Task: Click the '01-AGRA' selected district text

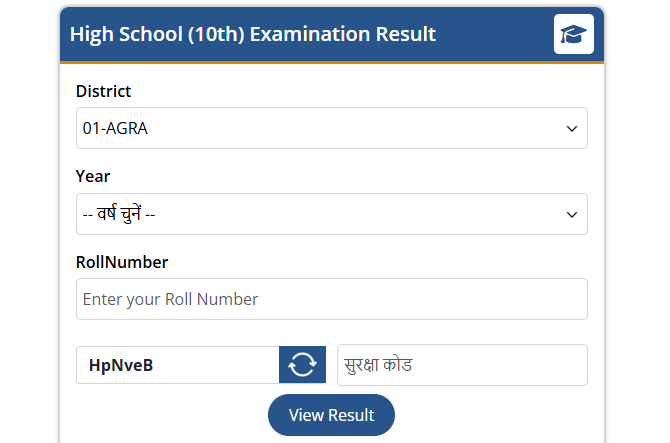Action: click(x=115, y=129)
